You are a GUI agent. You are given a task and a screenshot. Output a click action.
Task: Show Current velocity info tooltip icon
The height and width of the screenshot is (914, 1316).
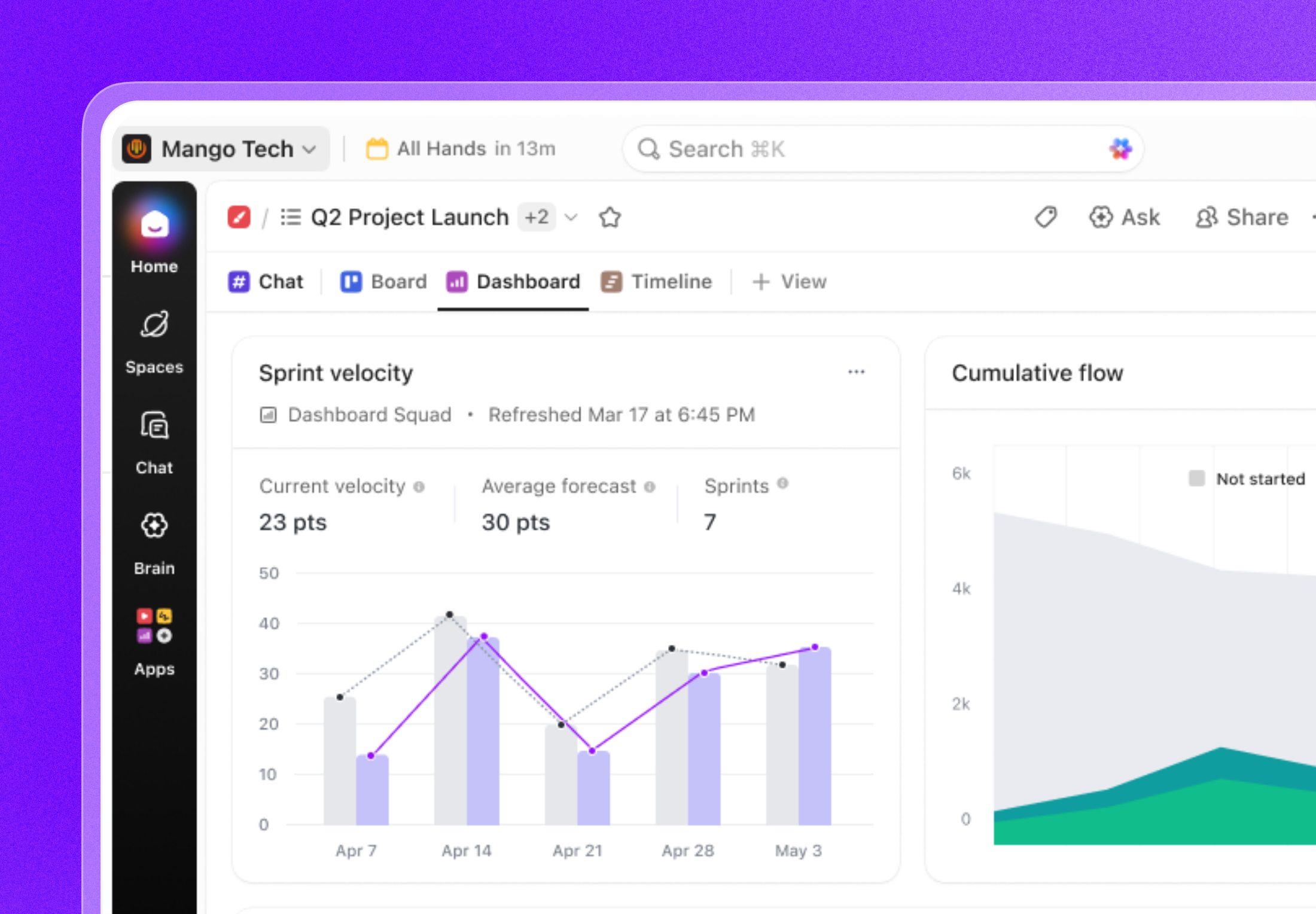pos(419,487)
